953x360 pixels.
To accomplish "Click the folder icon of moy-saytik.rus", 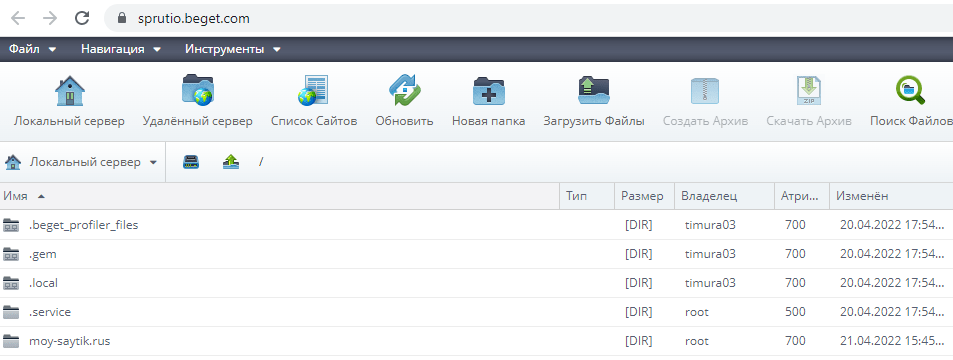I will point(11,341).
